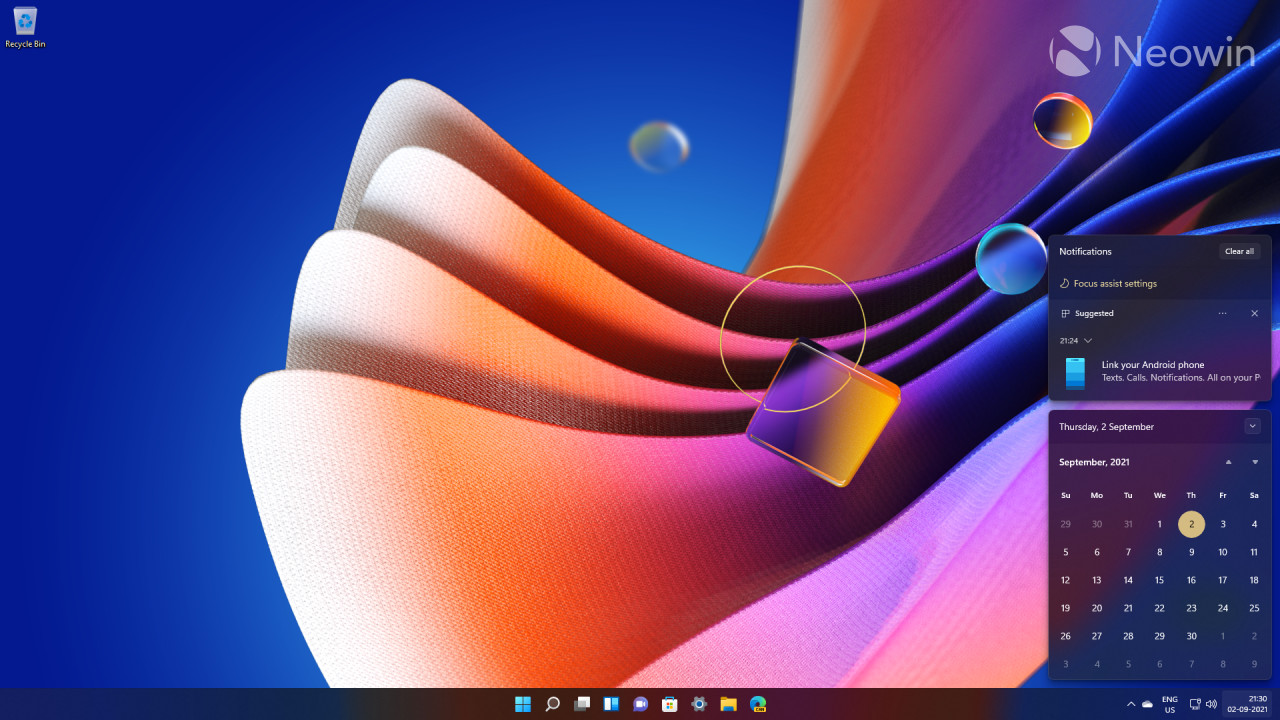
Task: Open the Microsoft Store
Action: [669, 704]
